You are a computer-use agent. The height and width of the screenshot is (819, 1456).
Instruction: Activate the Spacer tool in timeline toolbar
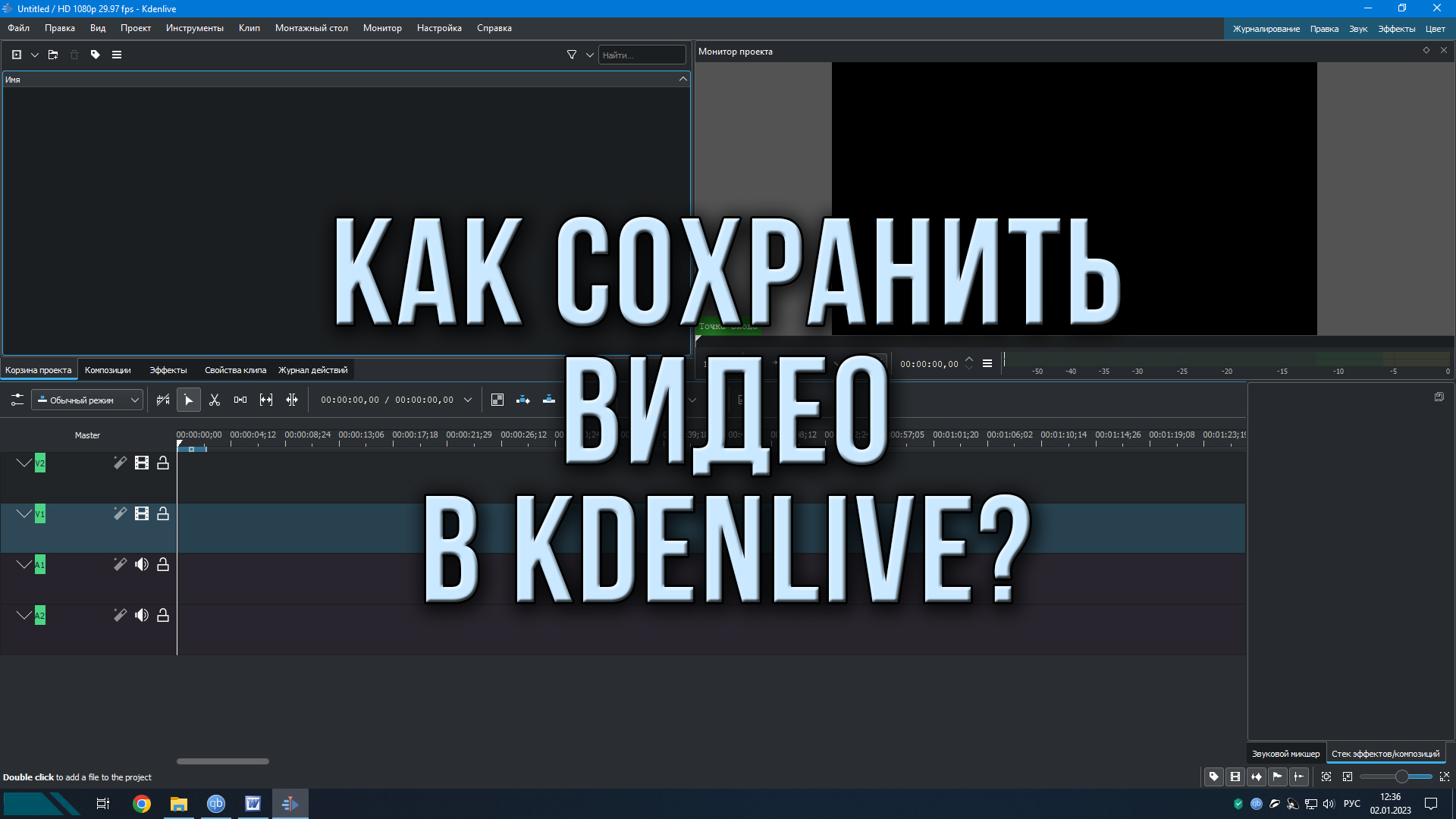click(240, 400)
